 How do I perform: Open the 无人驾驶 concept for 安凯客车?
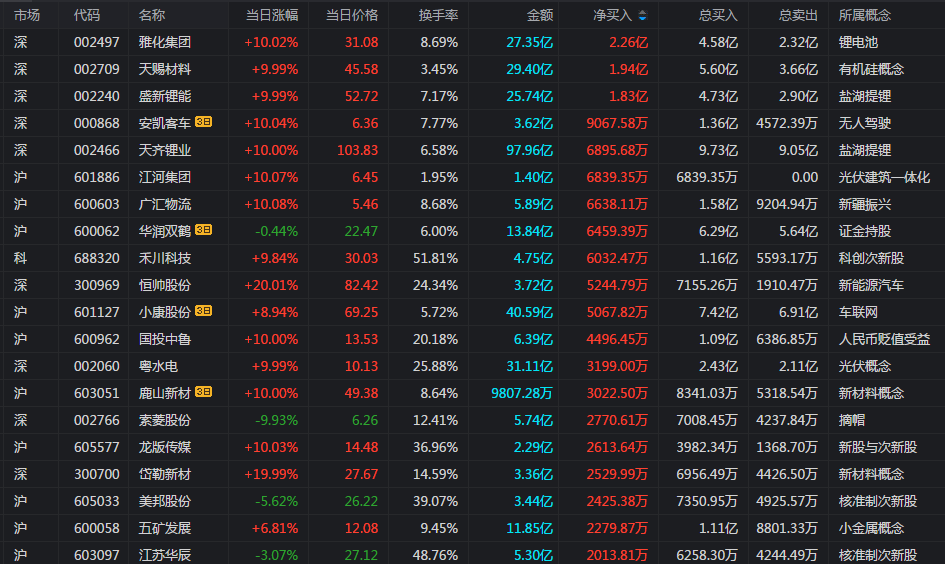tap(864, 124)
